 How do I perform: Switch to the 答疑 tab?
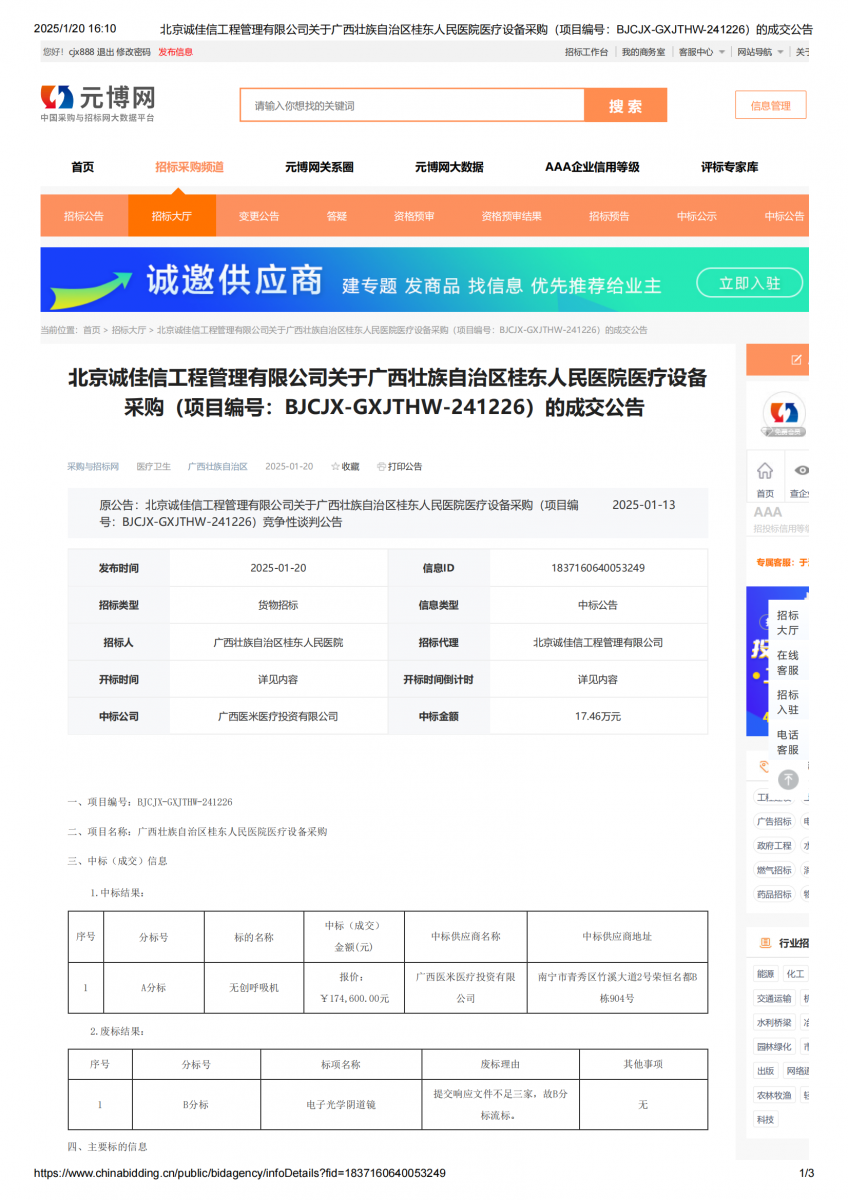337,216
